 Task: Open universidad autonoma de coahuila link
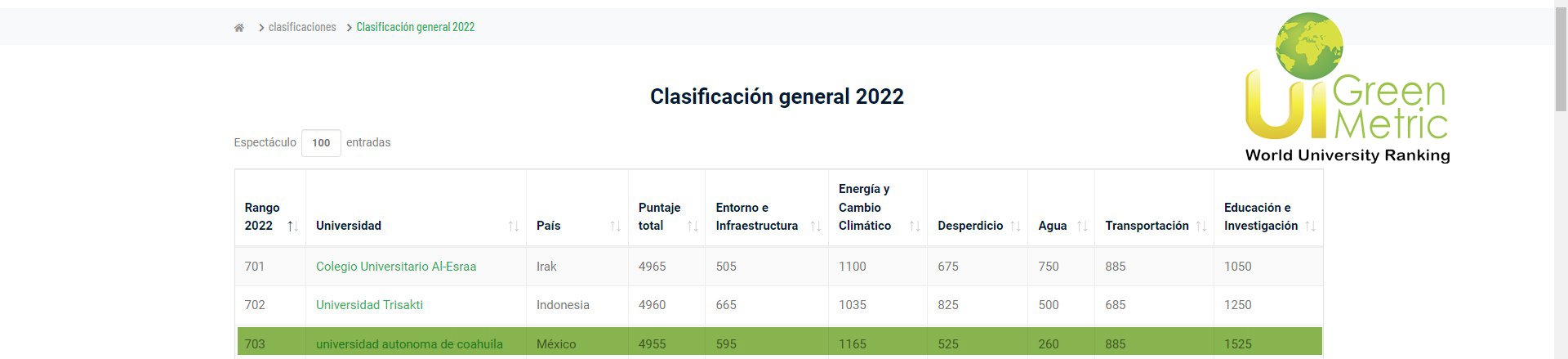pyautogui.click(x=409, y=344)
